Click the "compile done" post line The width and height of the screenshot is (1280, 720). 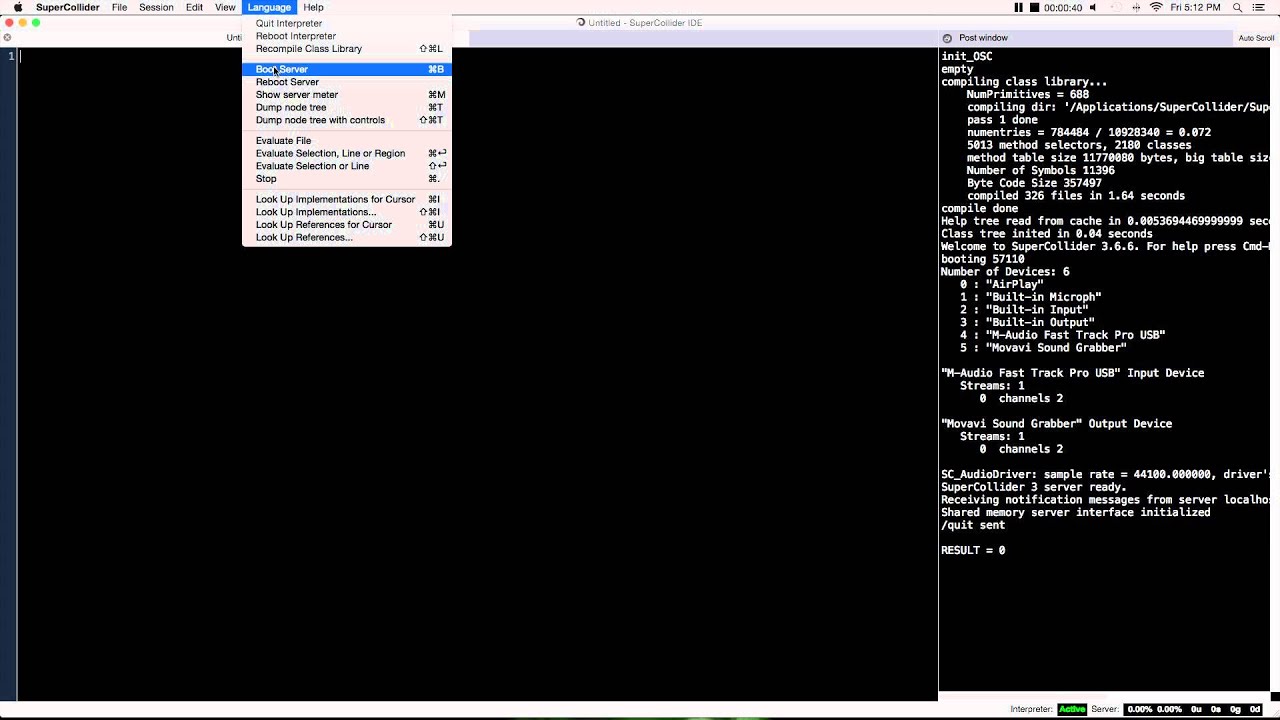click(979, 208)
